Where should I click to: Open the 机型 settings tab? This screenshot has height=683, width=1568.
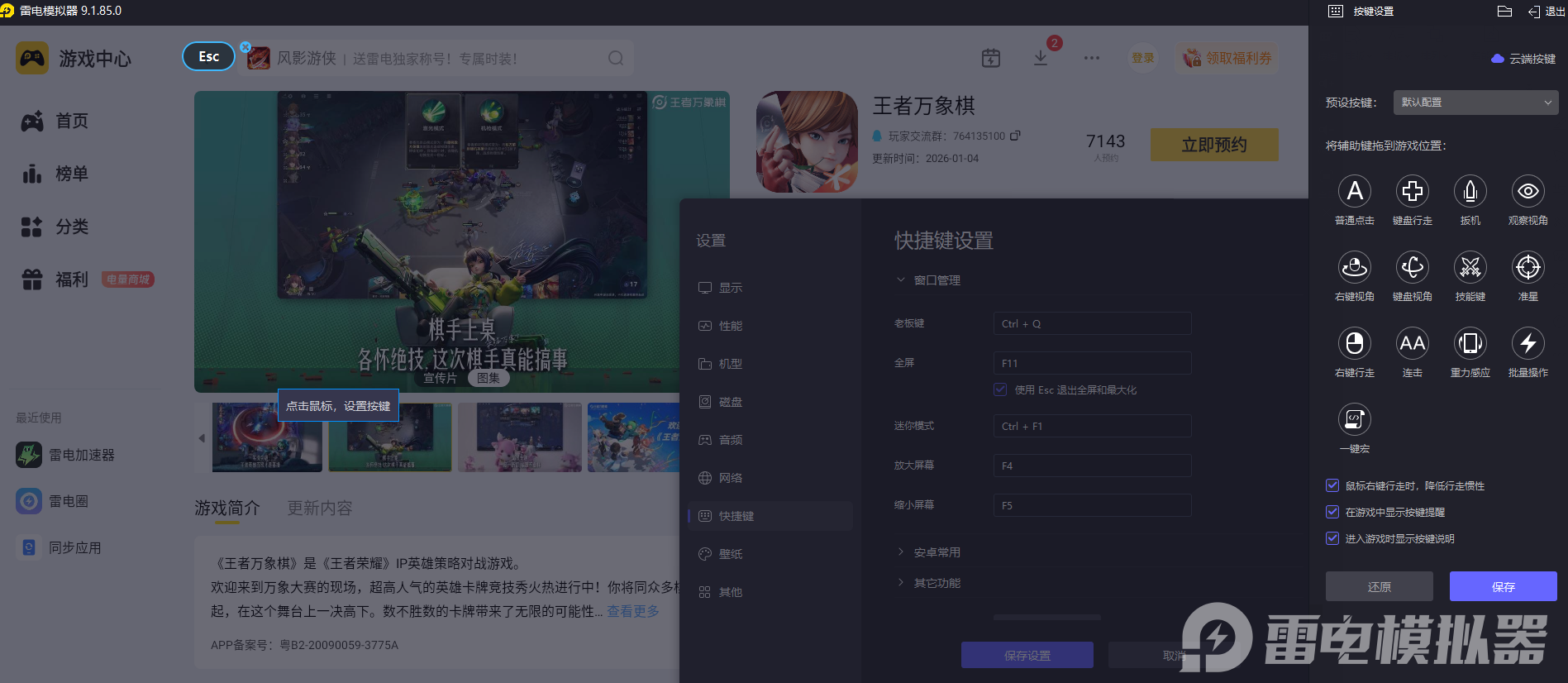(x=770, y=364)
